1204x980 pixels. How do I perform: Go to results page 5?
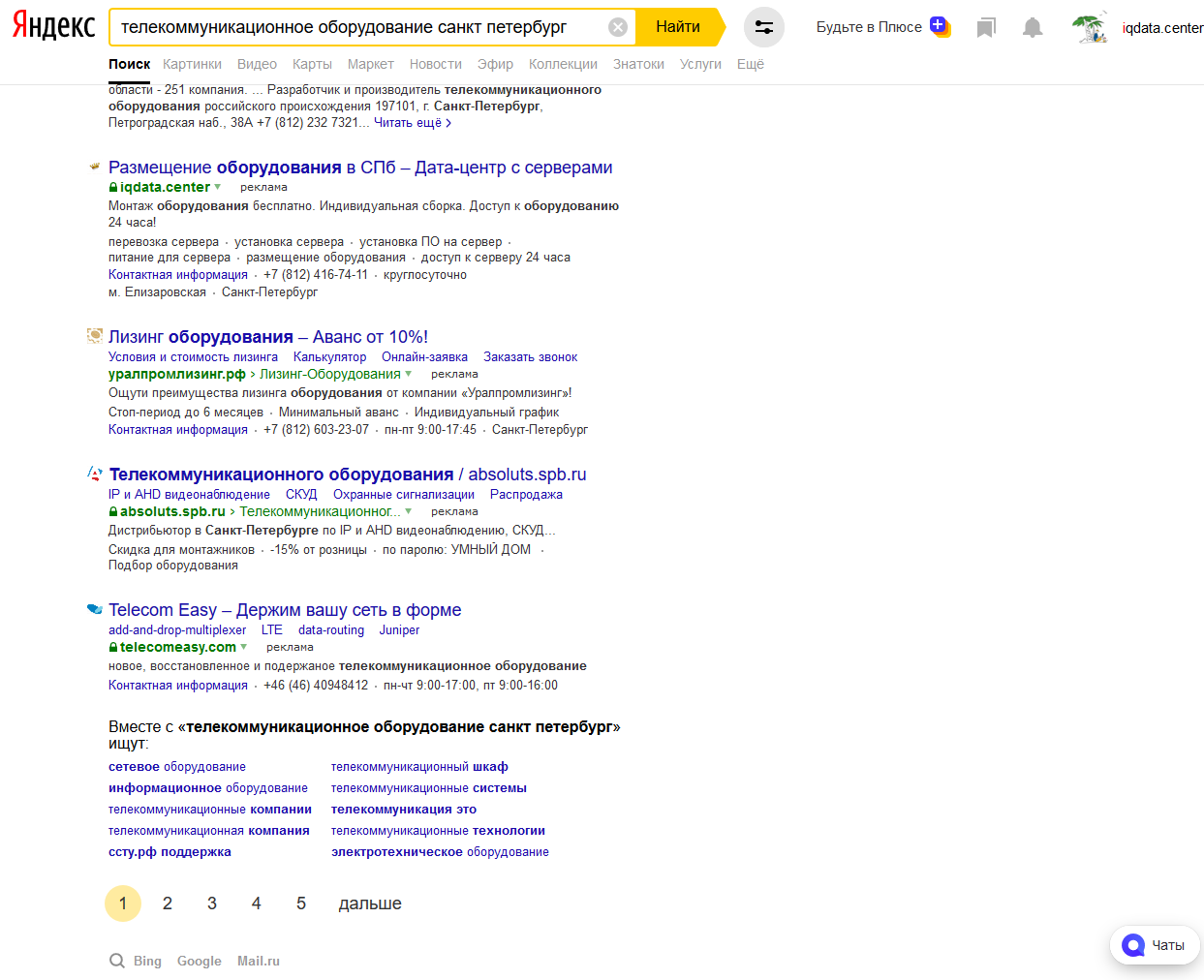[301, 903]
